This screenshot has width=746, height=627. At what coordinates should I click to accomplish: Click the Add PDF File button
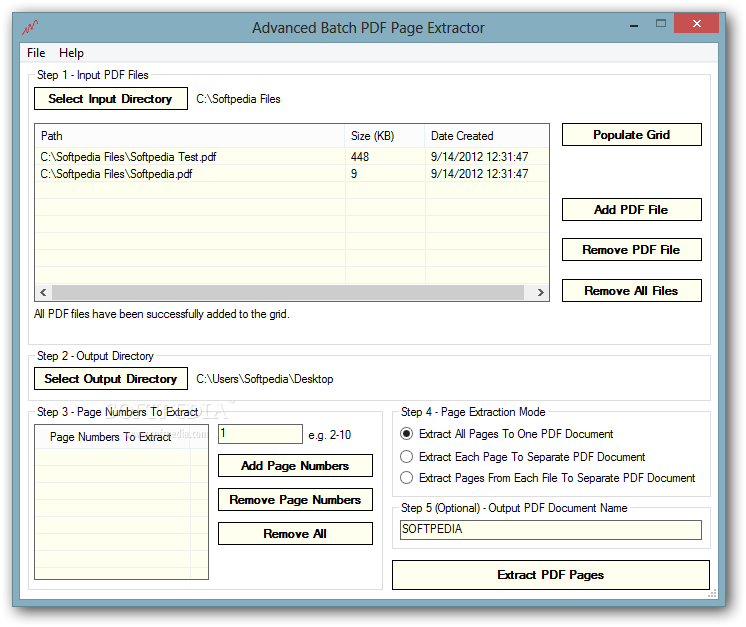click(631, 210)
